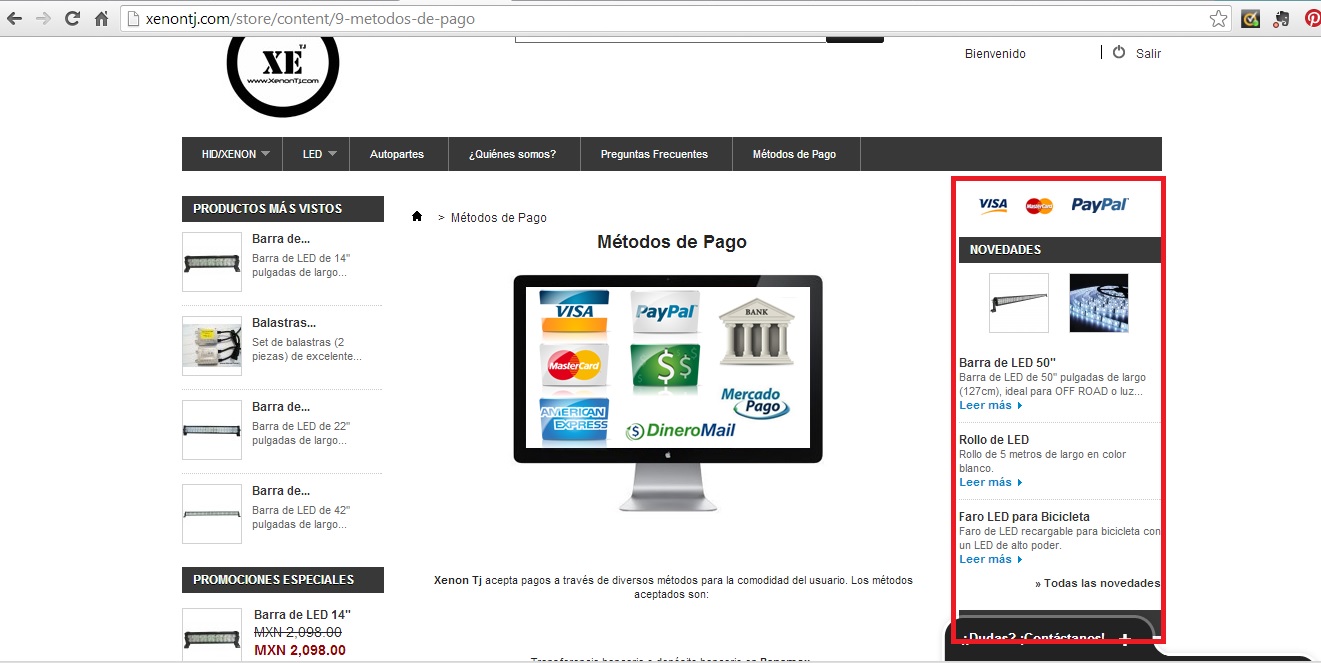The width and height of the screenshot is (1321, 663).
Task: Click the power icon beside Salir
Action: [x=1119, y=52]
